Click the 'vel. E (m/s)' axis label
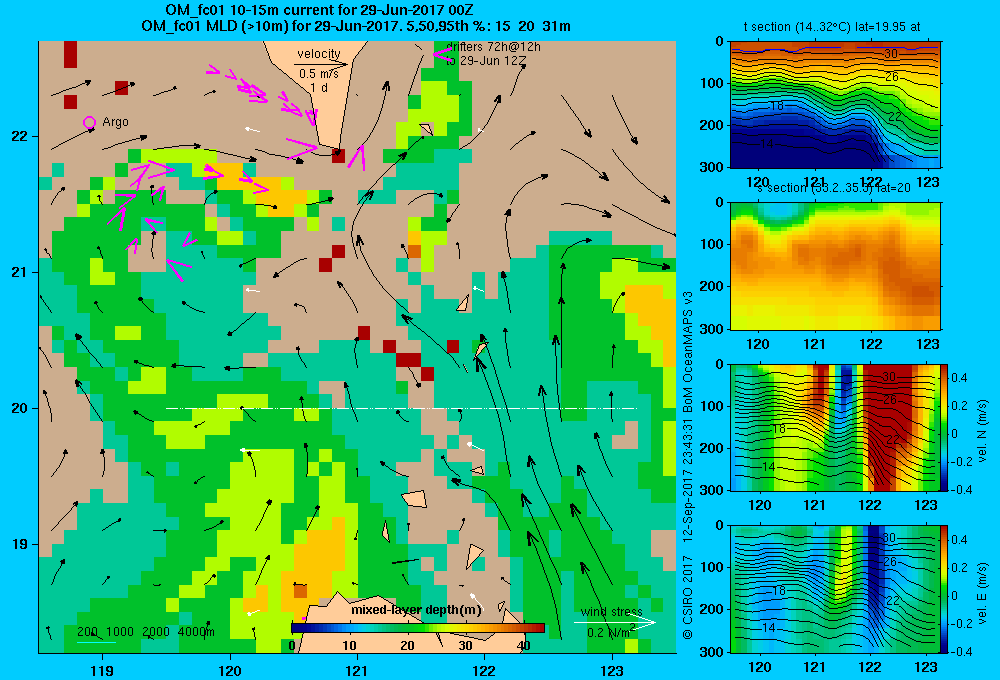Image resolution: width=1000 pixels, height=680 pixels. [983, 593]
